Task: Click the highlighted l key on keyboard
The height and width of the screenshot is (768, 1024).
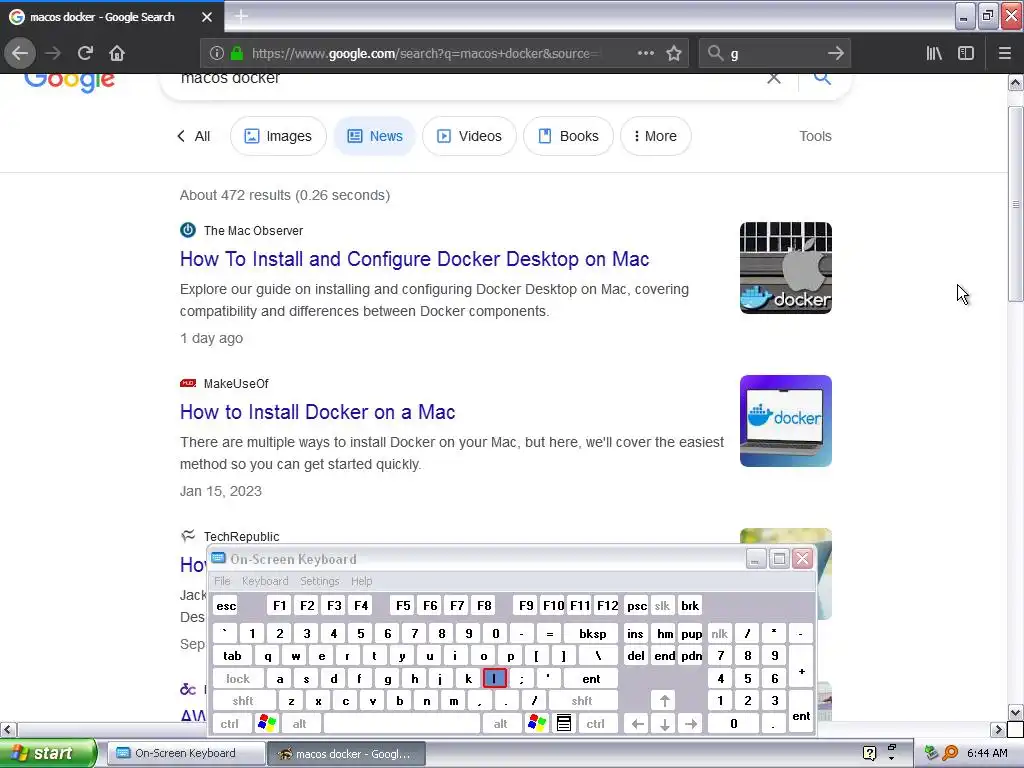Action: 494,679
